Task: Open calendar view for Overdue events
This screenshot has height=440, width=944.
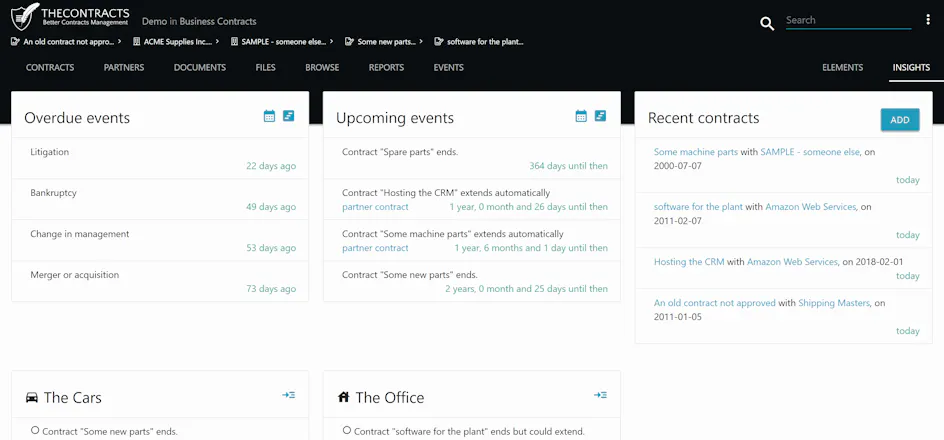Action: (269, 116)
